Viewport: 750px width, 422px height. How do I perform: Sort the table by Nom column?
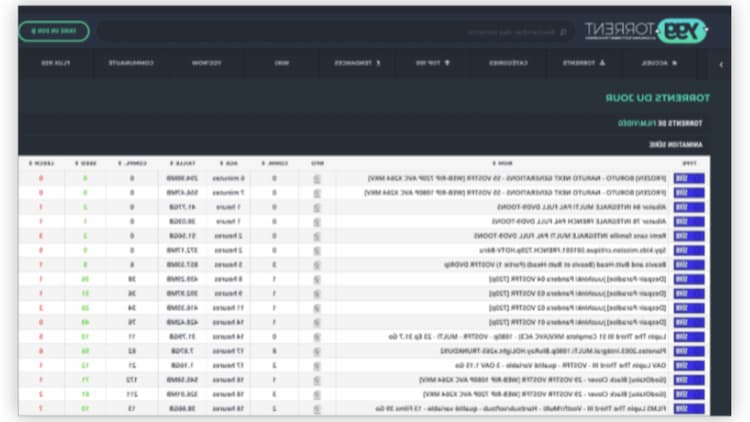point(502,163)
